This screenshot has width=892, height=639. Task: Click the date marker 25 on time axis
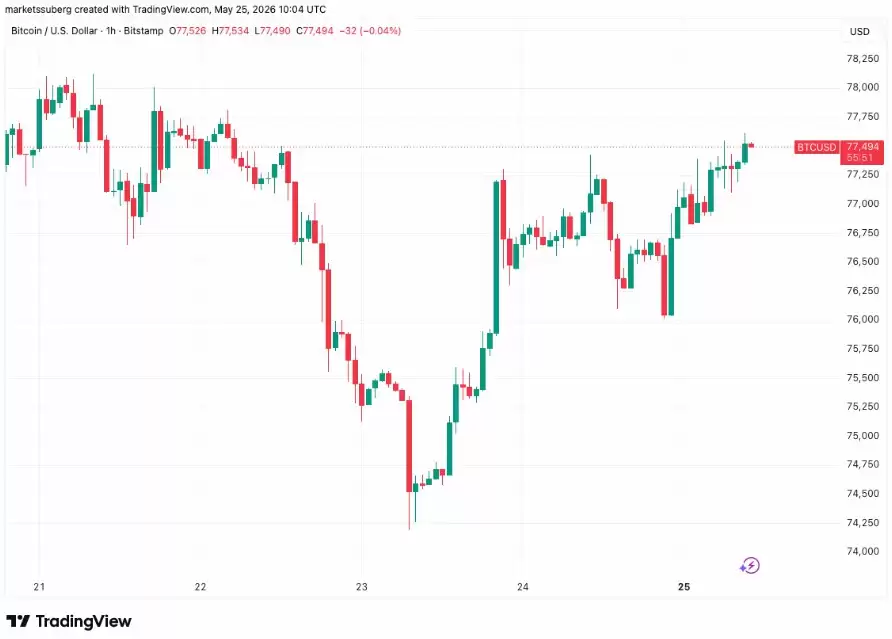(684, 587)
